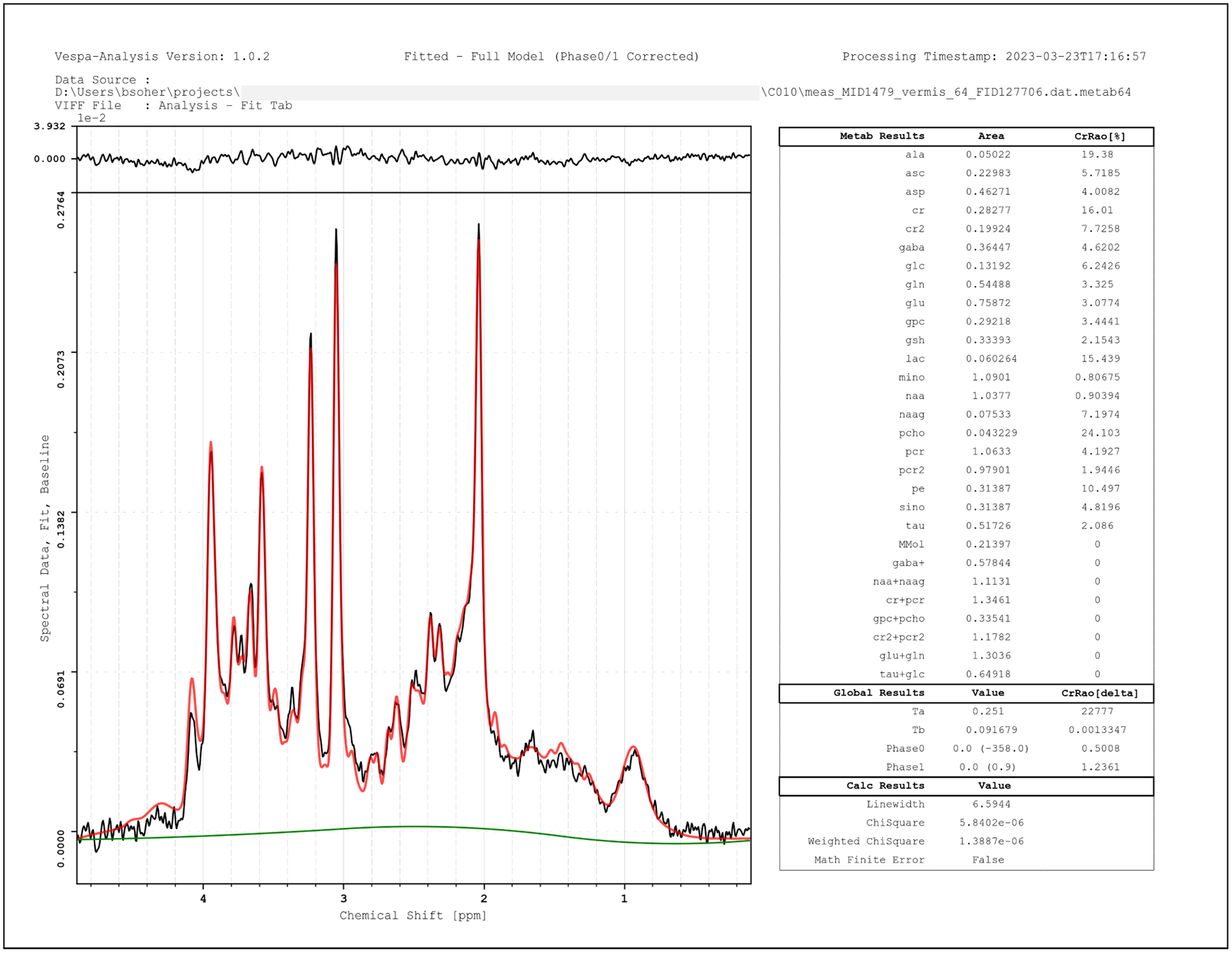This screenshot has width=1232, height=953.
Task: Click the 'Data Source :' label
Action: pyautogui.click(x=103, y=80)
